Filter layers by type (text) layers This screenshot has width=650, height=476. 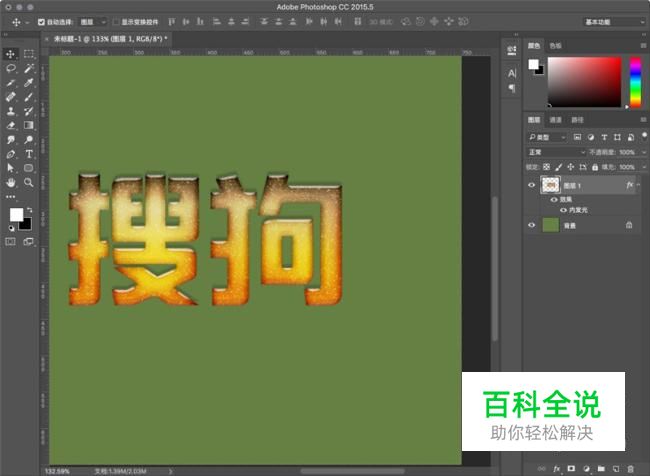(x=604, y=137)
